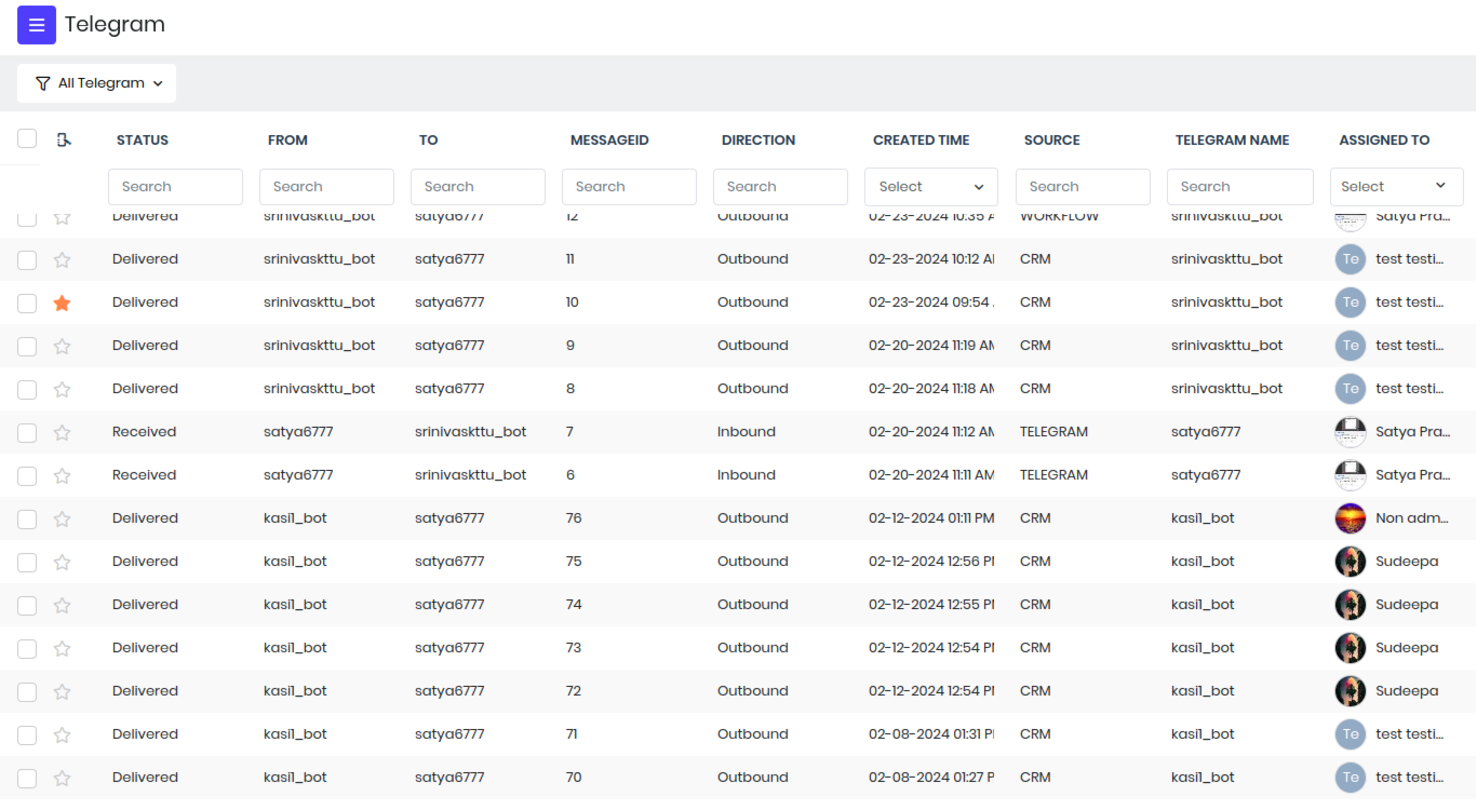Click Satya Pra... avatar in message 7 row
Image resolution: width=1476 pixels, height=802 pixels.
pos(1351,432)
